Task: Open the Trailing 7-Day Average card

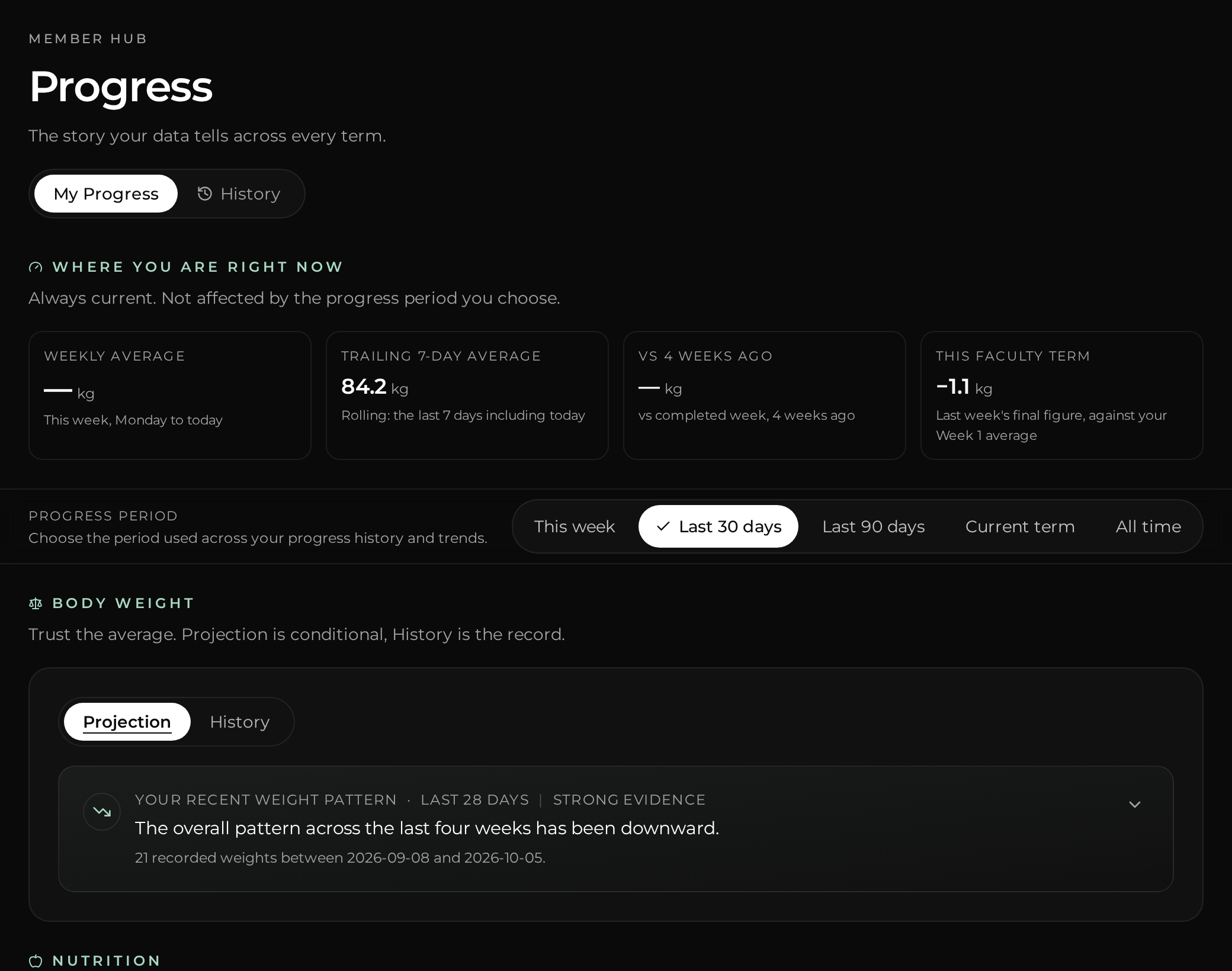Action: pos(467,396)
